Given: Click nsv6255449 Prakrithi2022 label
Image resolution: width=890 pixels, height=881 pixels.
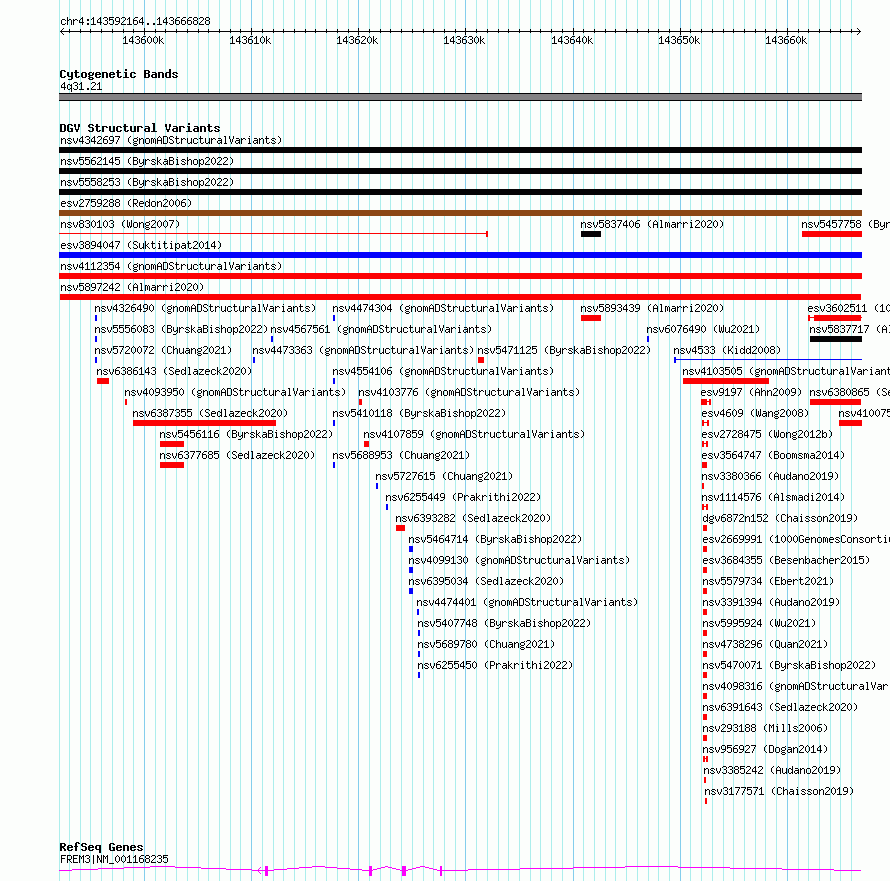Looking at the screenshot, I should coord(463,497).
